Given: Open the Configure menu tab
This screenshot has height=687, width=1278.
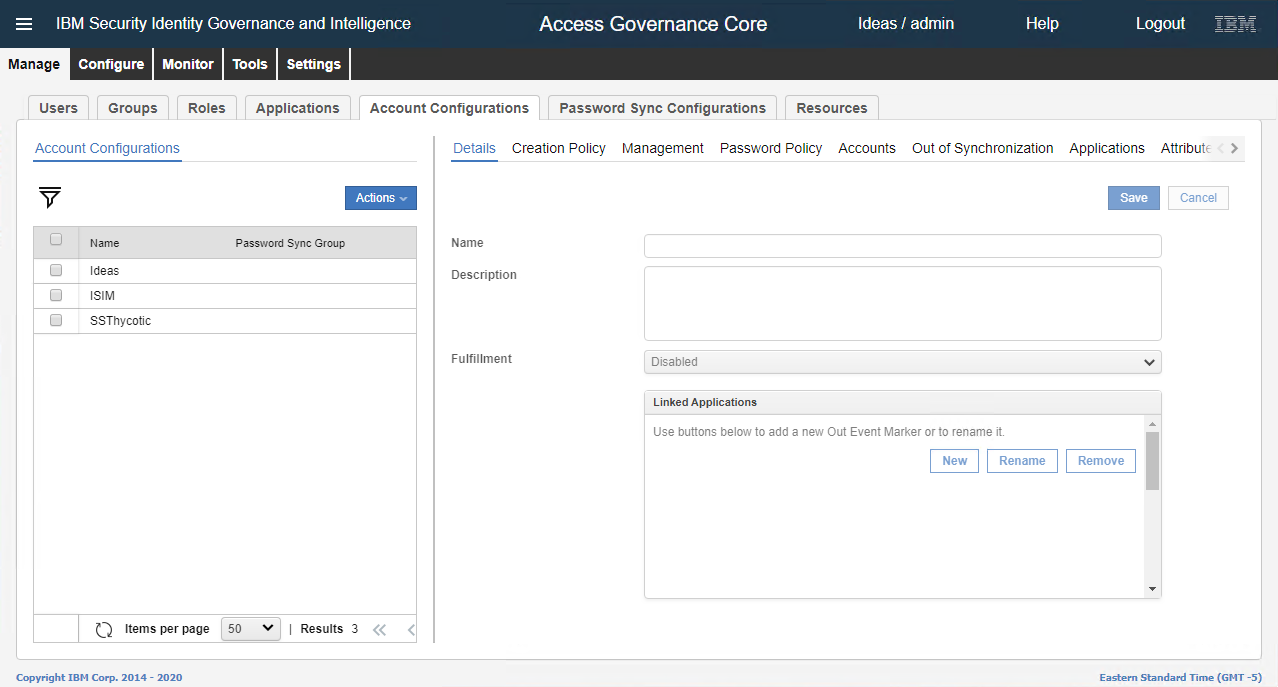Looking at the screenshot, I should coord(110,63).
